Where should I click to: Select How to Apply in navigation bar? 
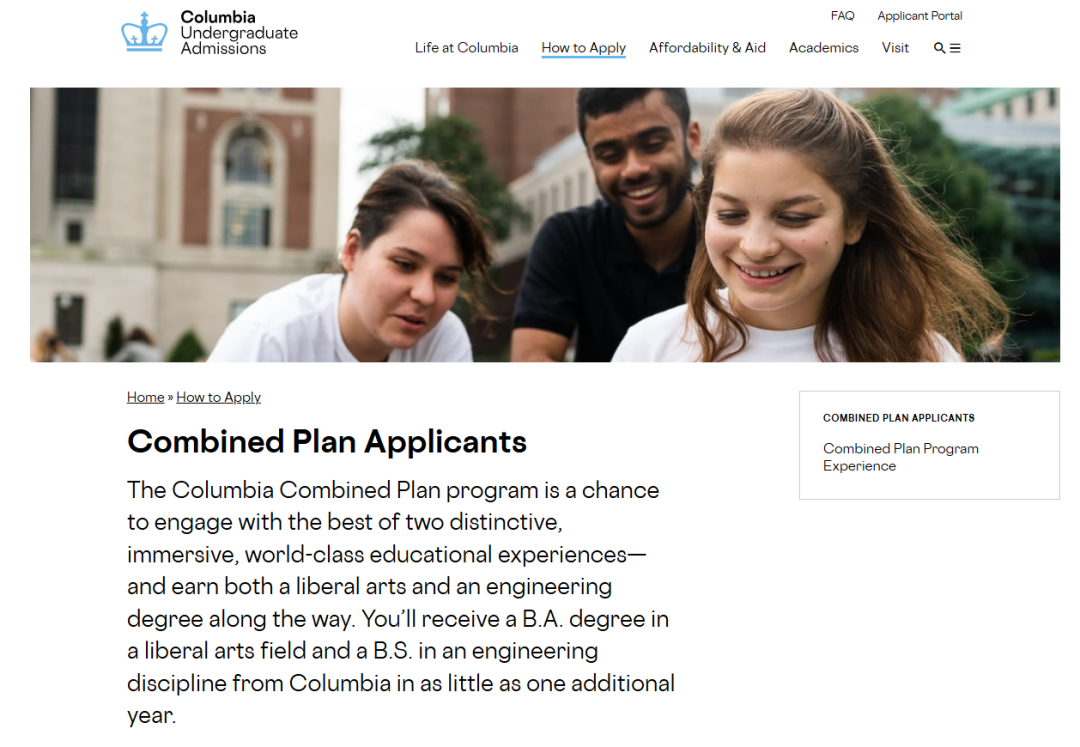[x=583, y=48]
